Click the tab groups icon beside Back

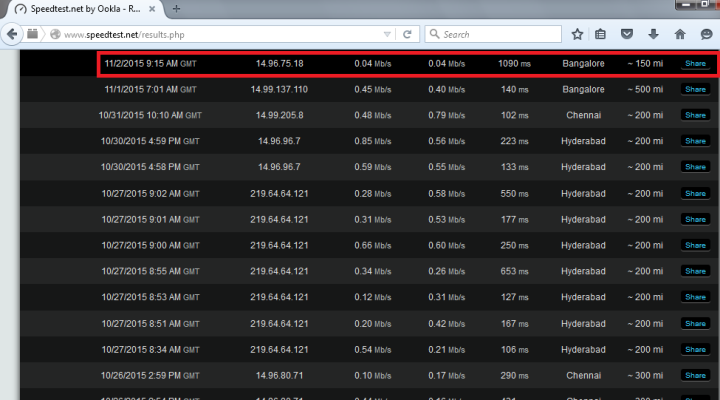point(32,34)
